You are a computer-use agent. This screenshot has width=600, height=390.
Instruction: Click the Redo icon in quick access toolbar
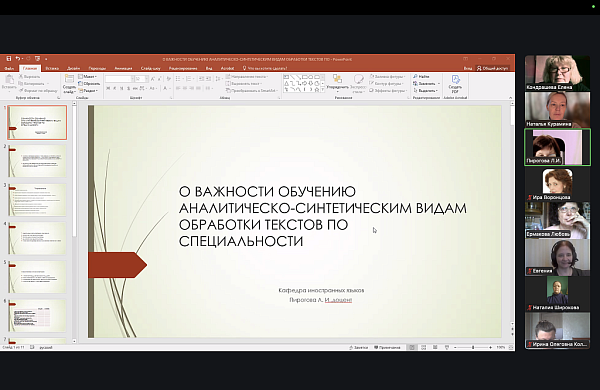tap(28, 59)
